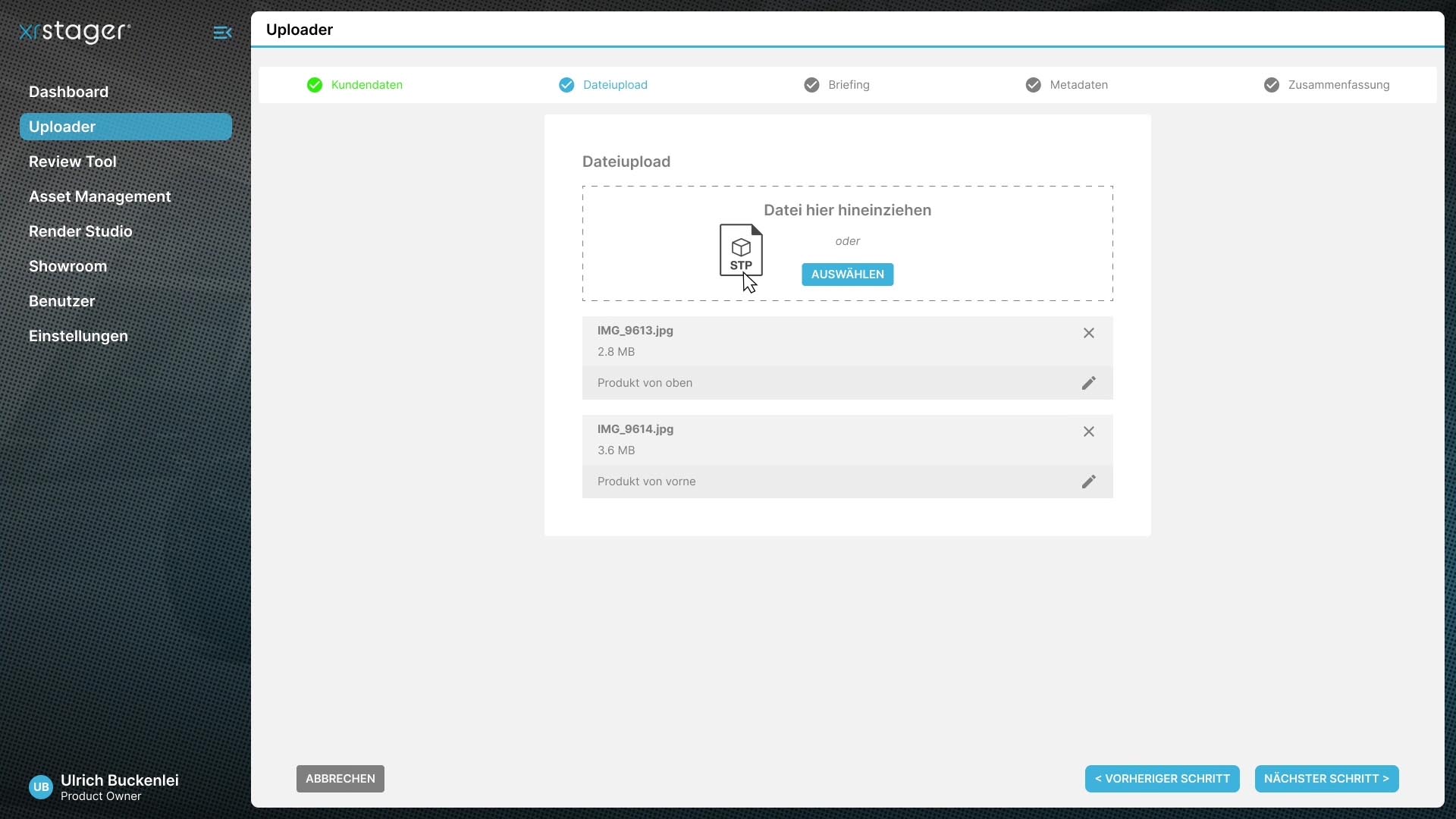Click the file name IMG_9614.jpg
This screenshot has width=1456, height=819.
point(635,429)
